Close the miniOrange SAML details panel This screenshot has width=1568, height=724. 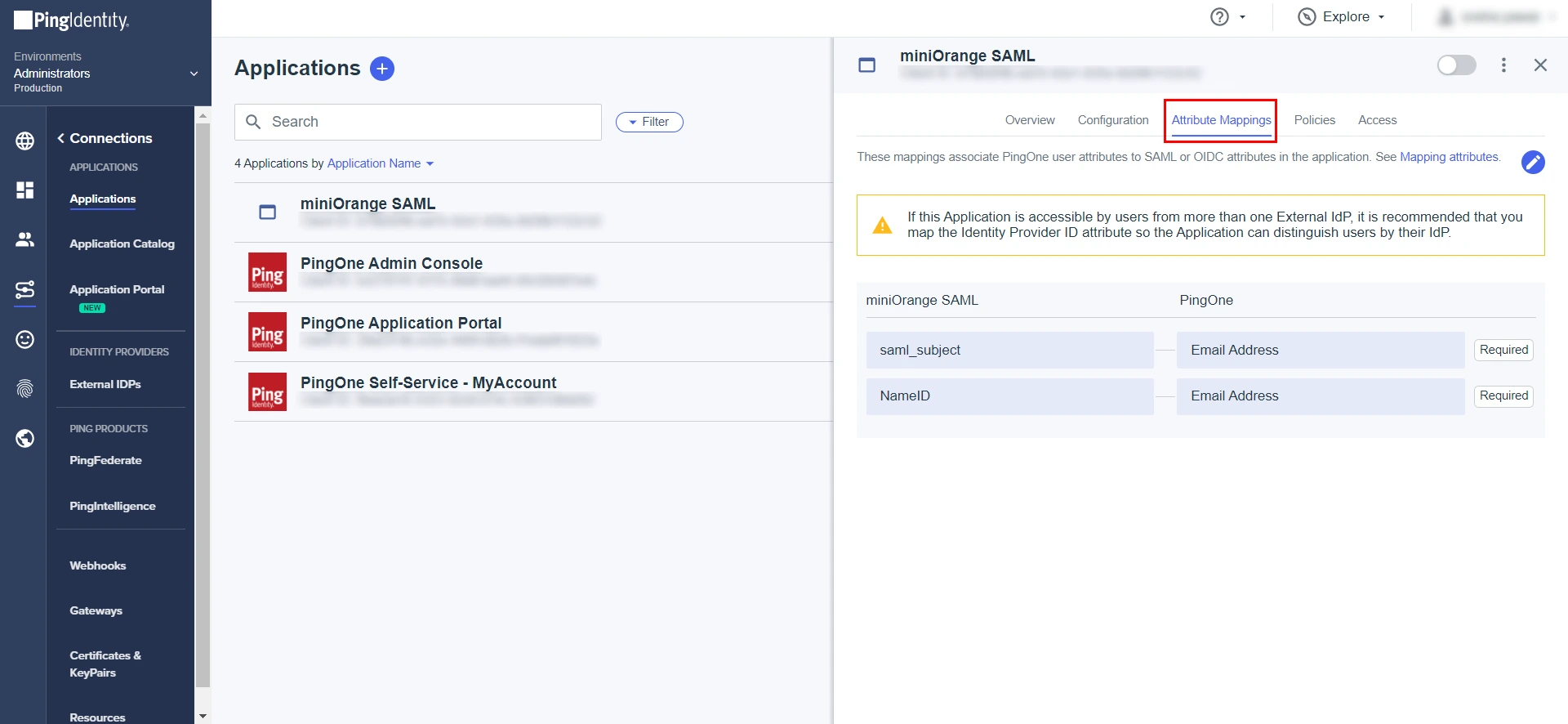(1540, 65)
